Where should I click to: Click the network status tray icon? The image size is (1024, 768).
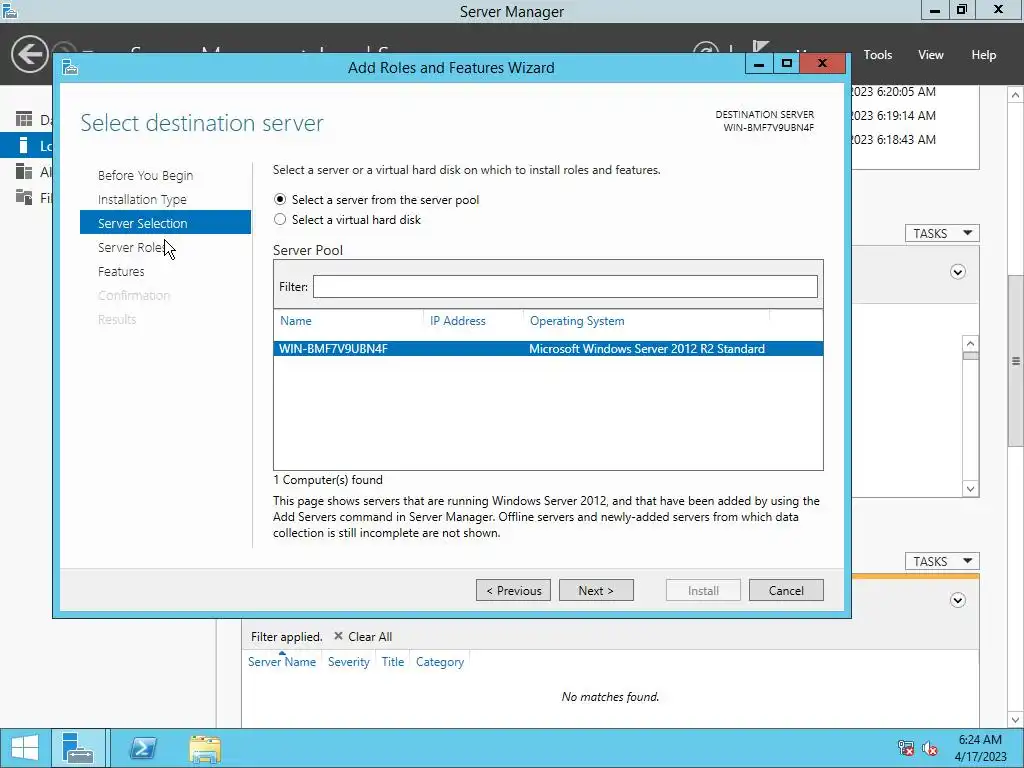point(906,748)
